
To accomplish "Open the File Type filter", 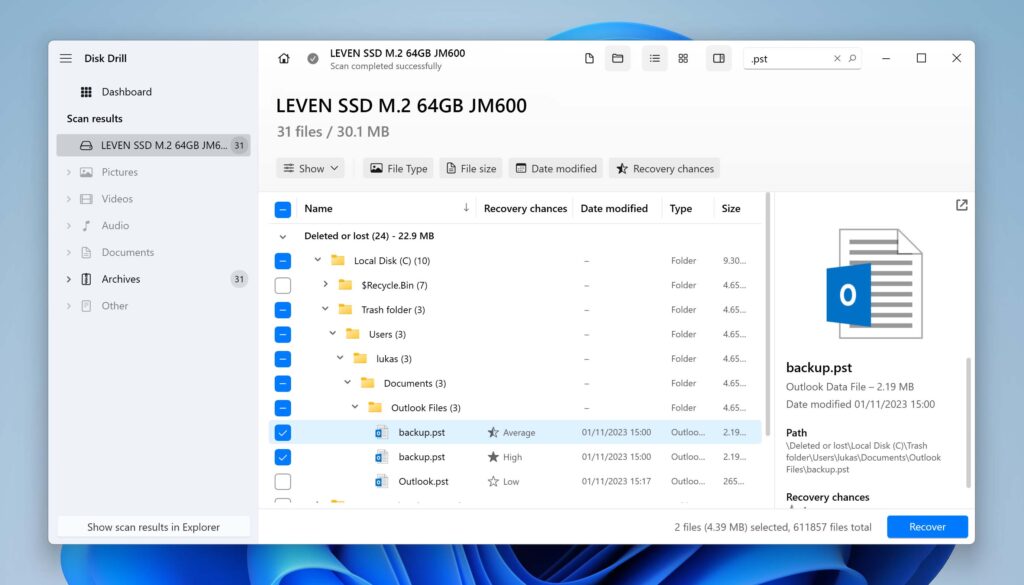I will click(397, 168).
